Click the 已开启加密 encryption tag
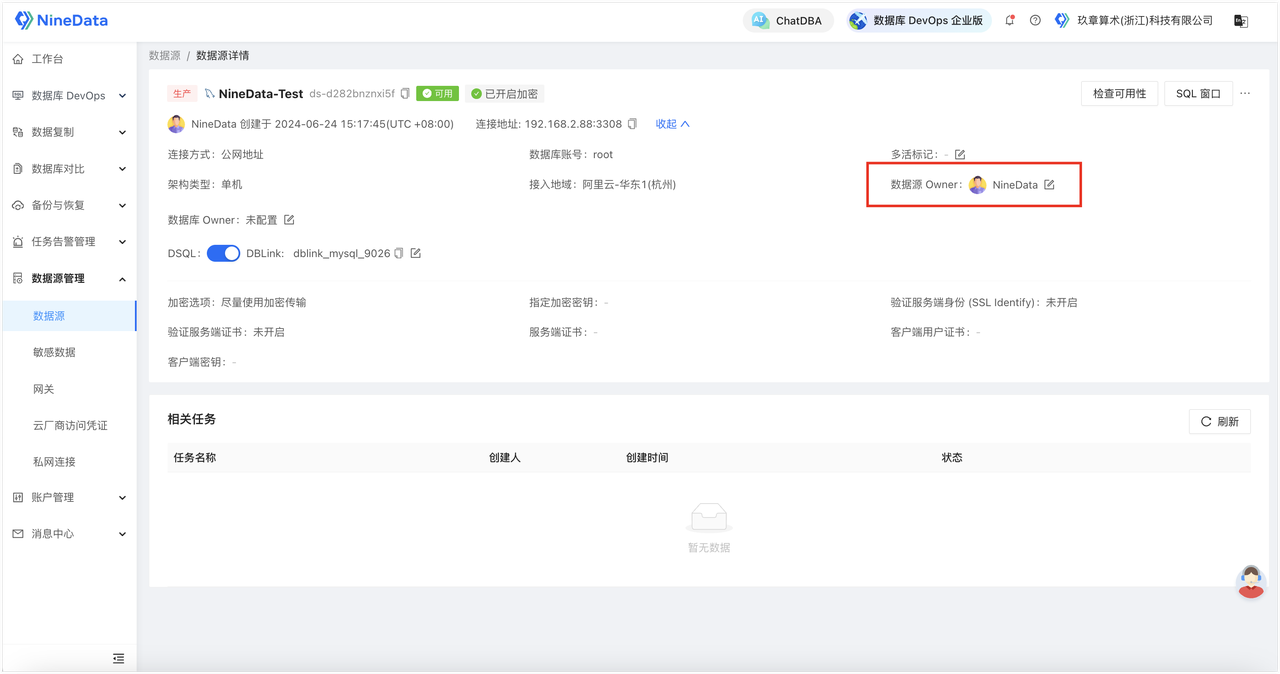Image resolution: width=1280 pixels, height=674 pixels. point(505,94)
